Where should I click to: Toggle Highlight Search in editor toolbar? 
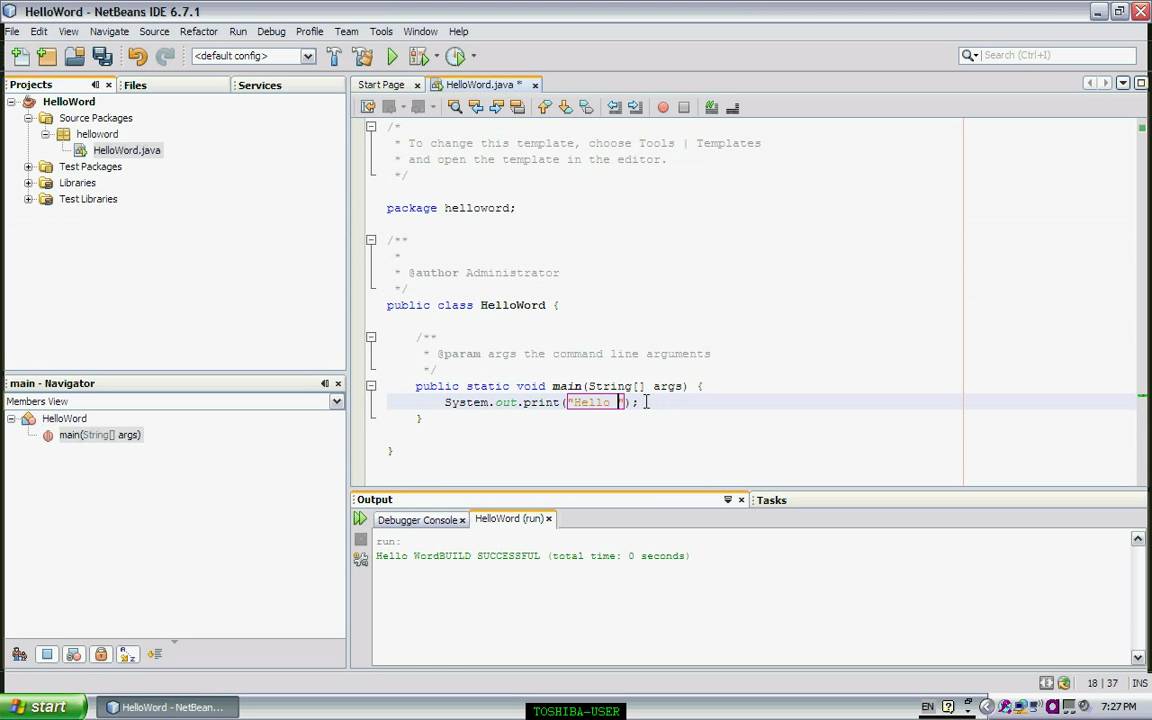pyautogui.click(x=517, y=107)
